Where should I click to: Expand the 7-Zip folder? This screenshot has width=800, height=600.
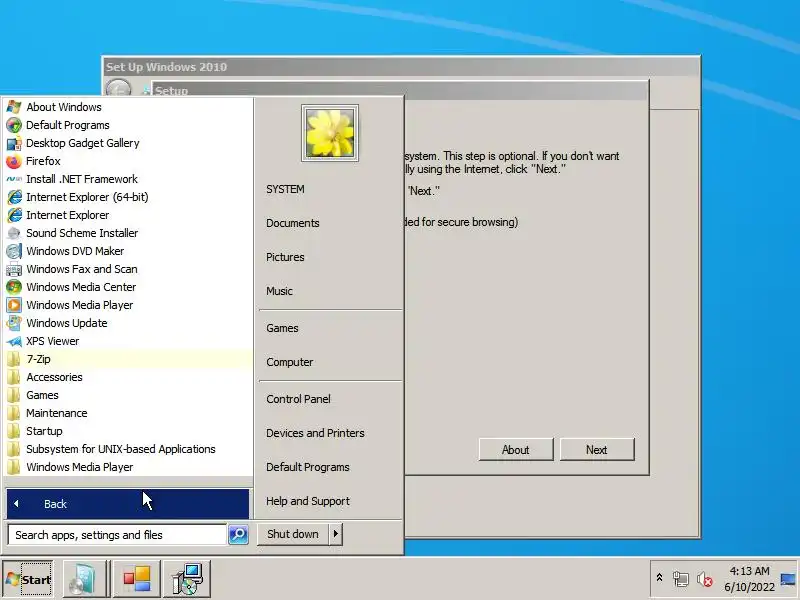[x=129, y=359]
